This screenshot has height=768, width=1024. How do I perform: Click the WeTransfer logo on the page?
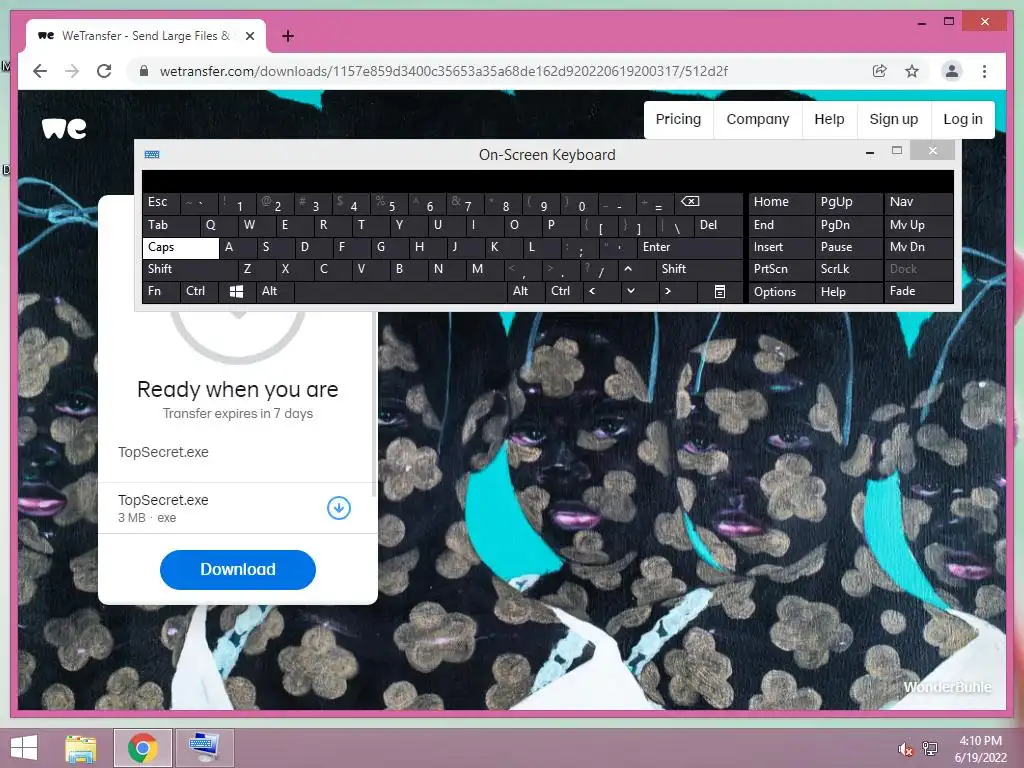click(64, 128)
